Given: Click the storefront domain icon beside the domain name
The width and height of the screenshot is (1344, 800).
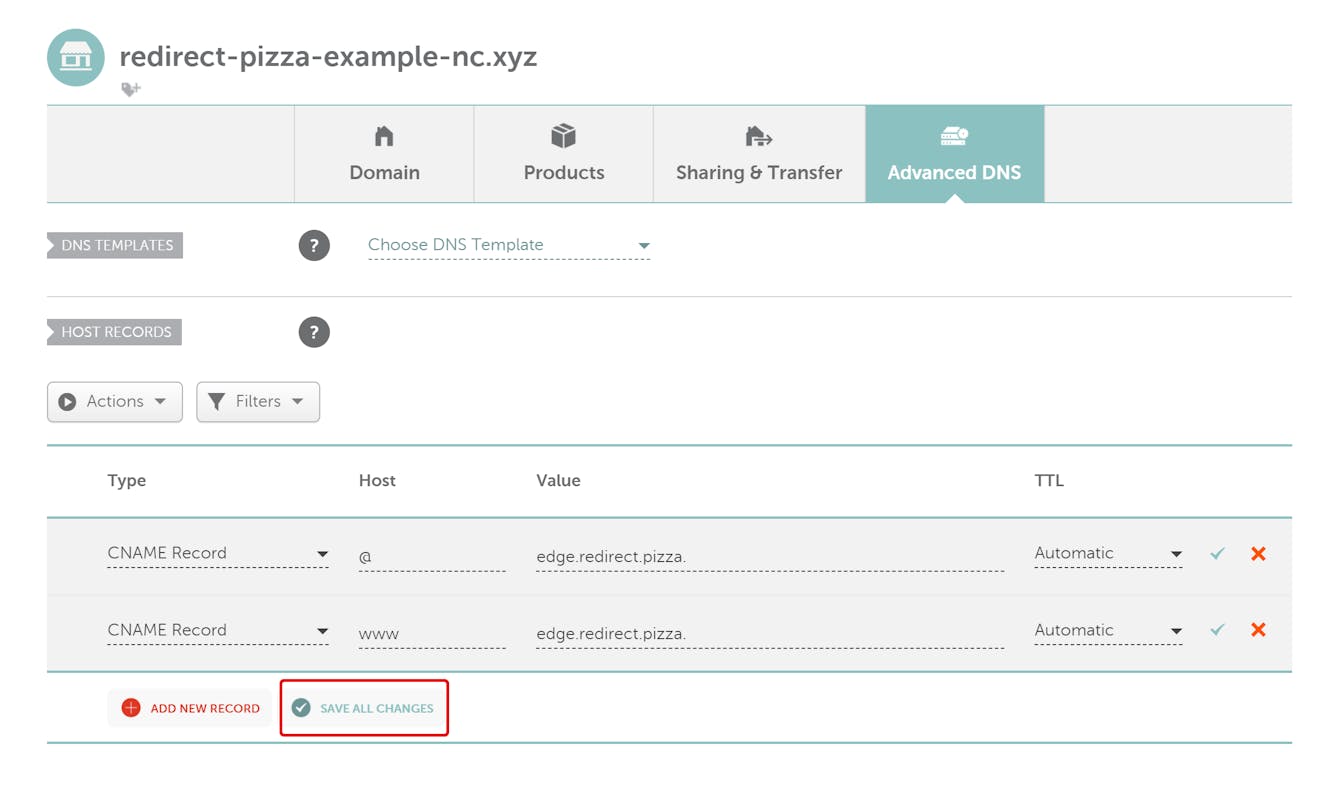Looking at the screenshot, I should 75,57.
